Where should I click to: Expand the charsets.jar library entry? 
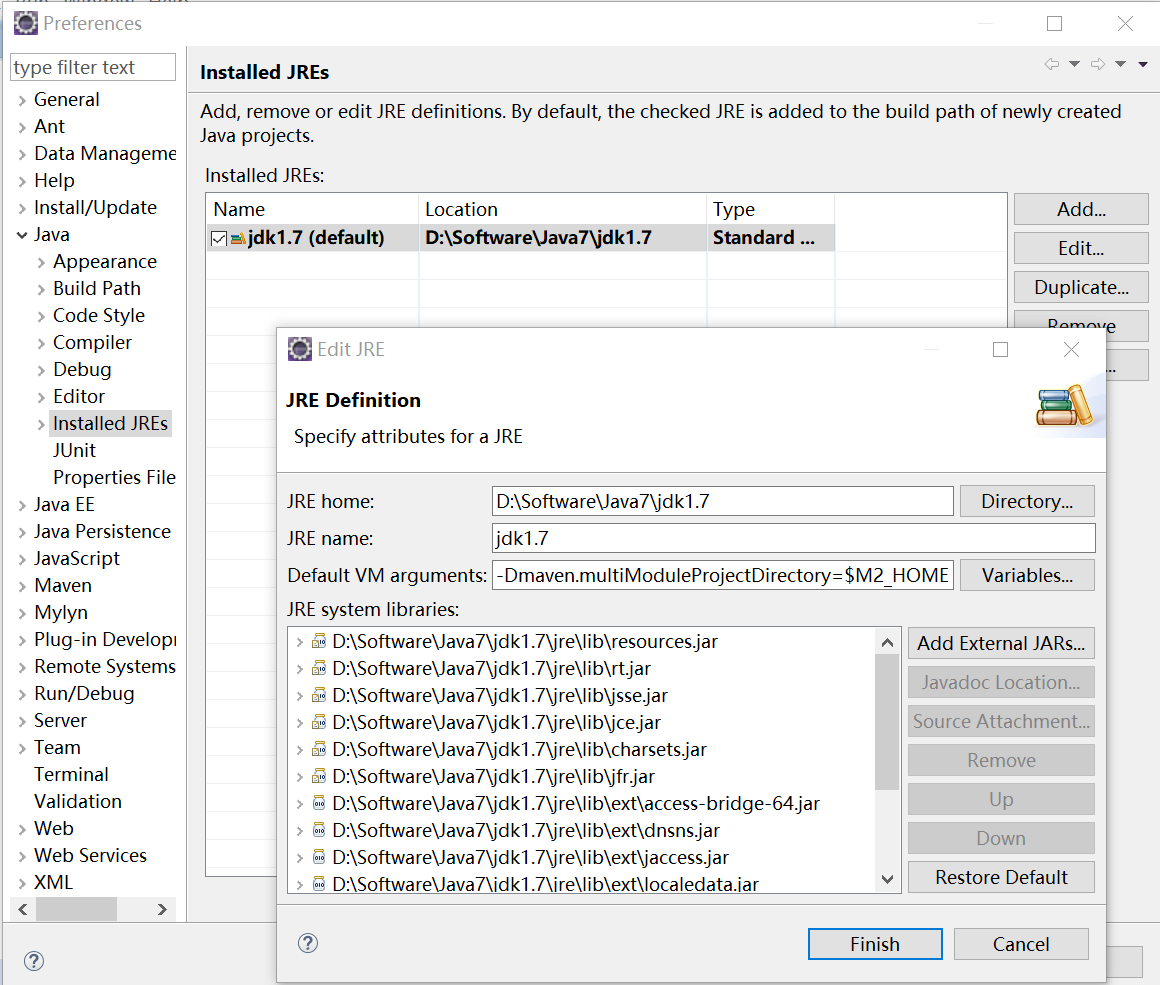pos(299,750)
